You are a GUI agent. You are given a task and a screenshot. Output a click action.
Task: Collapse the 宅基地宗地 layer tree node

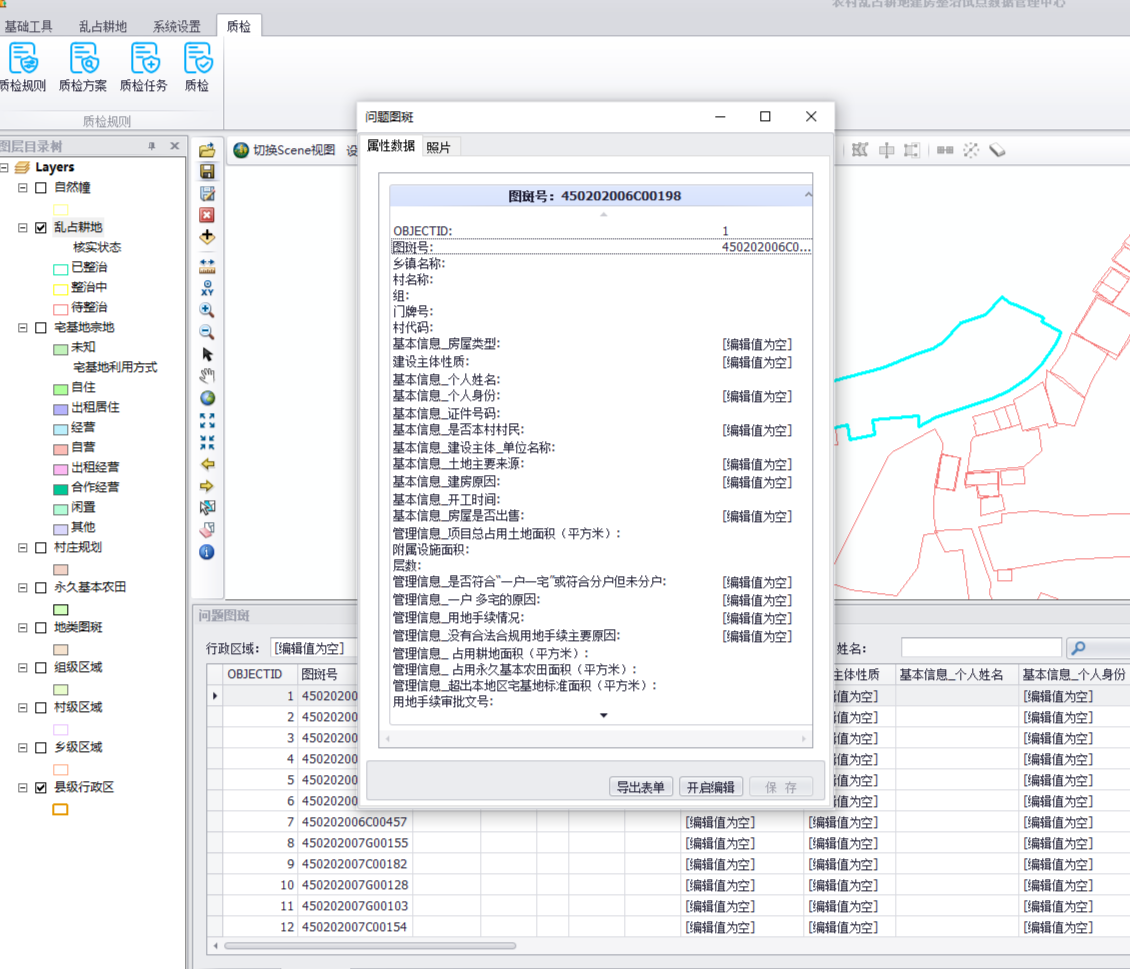tap(22, 328)
